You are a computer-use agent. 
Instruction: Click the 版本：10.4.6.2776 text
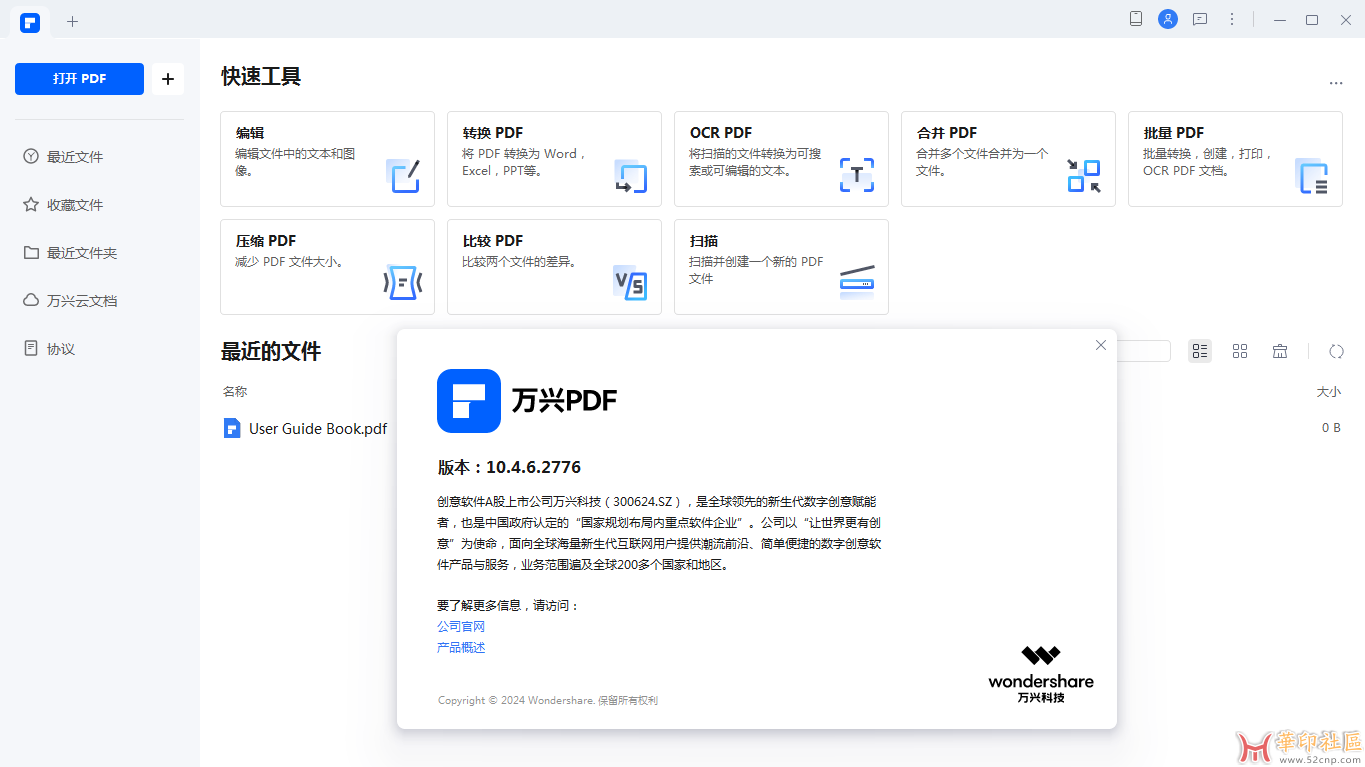click(x=509, y=467)
